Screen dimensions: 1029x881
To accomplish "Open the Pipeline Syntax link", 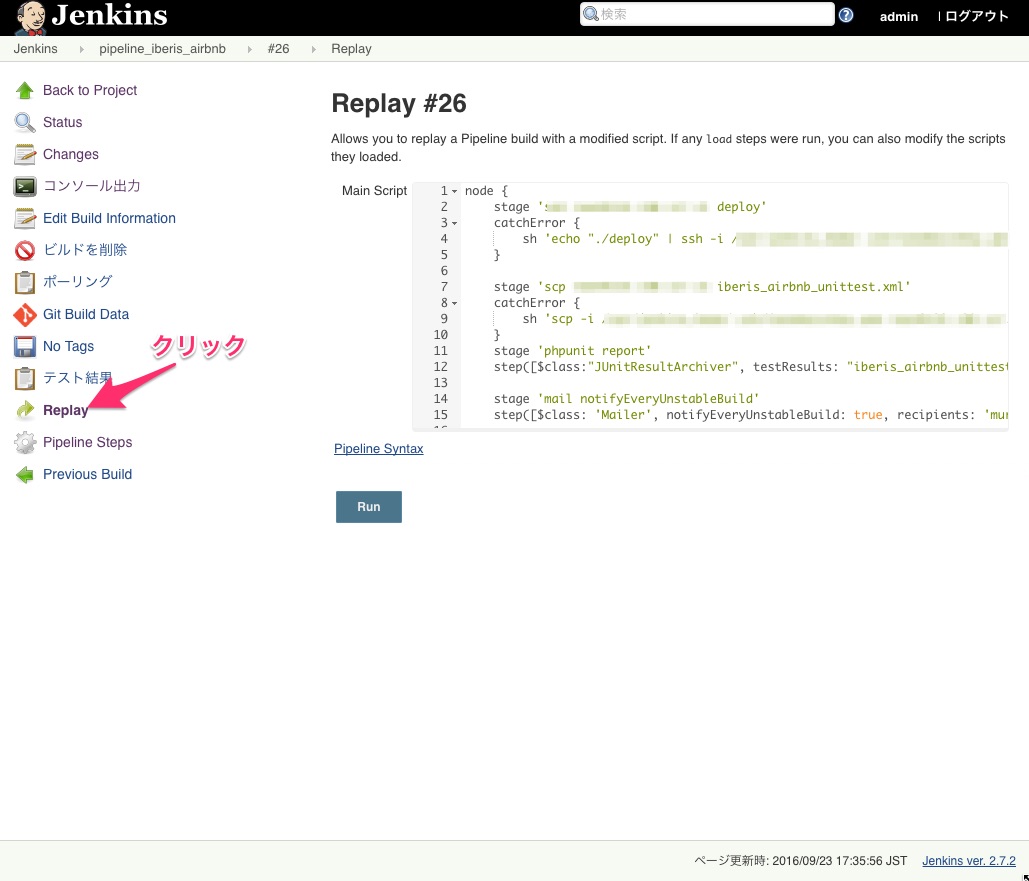I will tap(379, 448).
